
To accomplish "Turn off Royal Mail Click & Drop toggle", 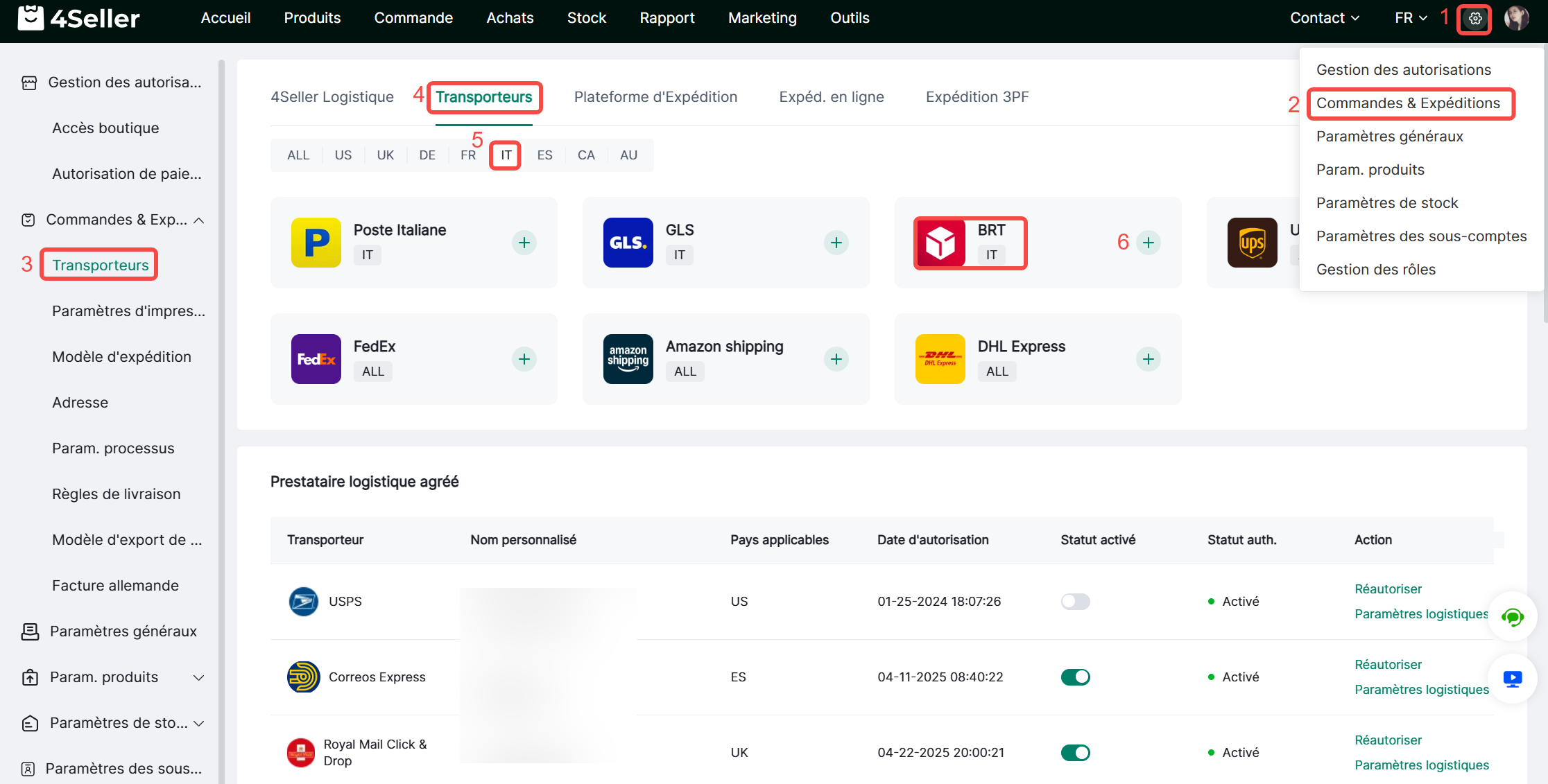I will (1075, 753).
